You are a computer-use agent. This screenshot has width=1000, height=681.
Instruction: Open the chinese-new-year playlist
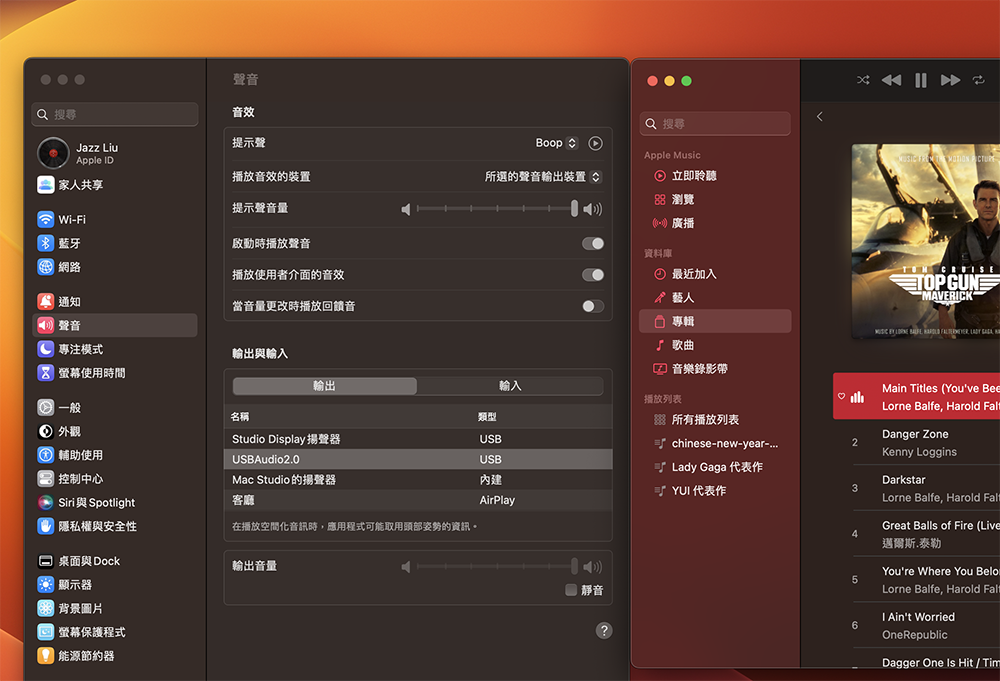(715, 443)
